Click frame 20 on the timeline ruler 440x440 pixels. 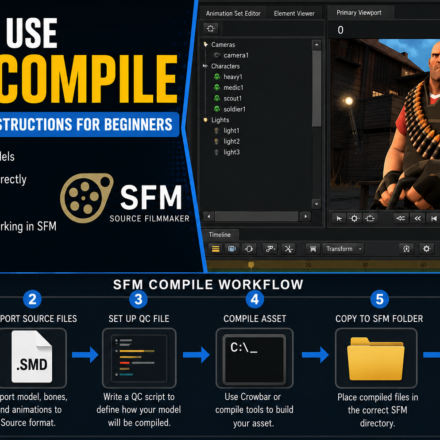tap(308, 265)
